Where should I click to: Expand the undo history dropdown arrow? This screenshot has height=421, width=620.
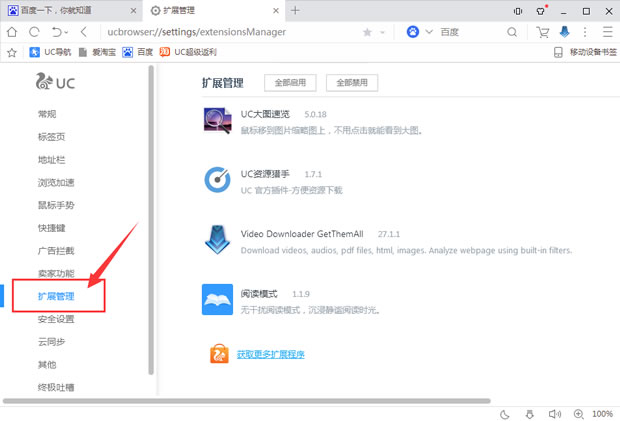click(x=66, y=32)
